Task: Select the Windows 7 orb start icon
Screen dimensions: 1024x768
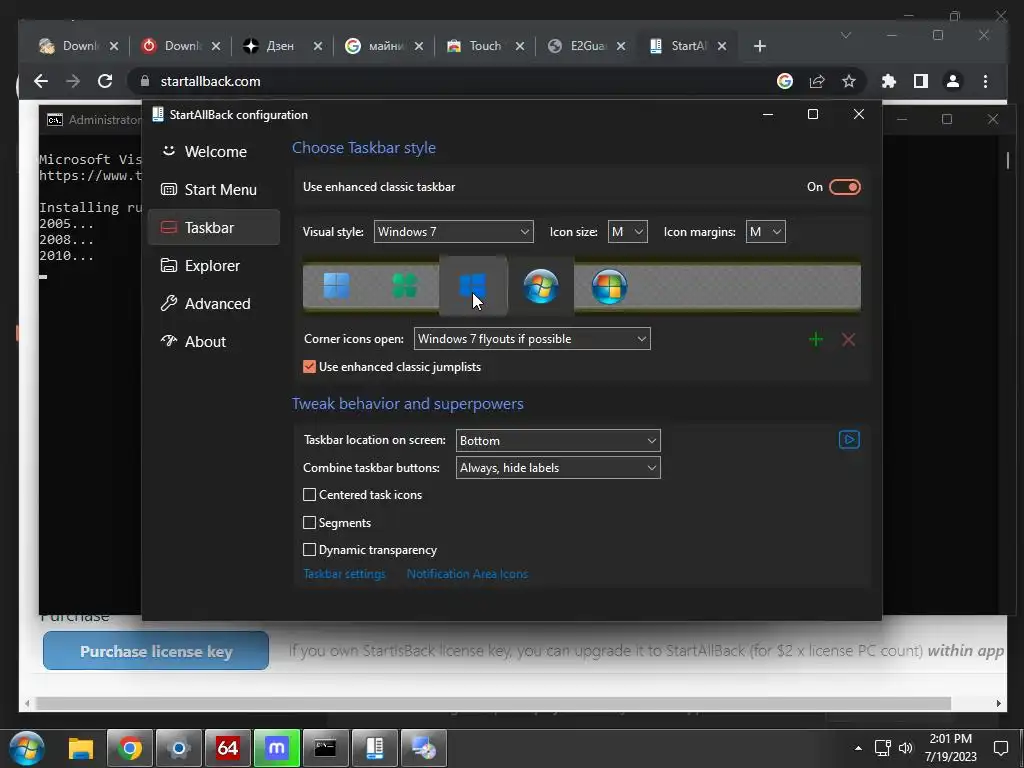Action: point(541,286)
